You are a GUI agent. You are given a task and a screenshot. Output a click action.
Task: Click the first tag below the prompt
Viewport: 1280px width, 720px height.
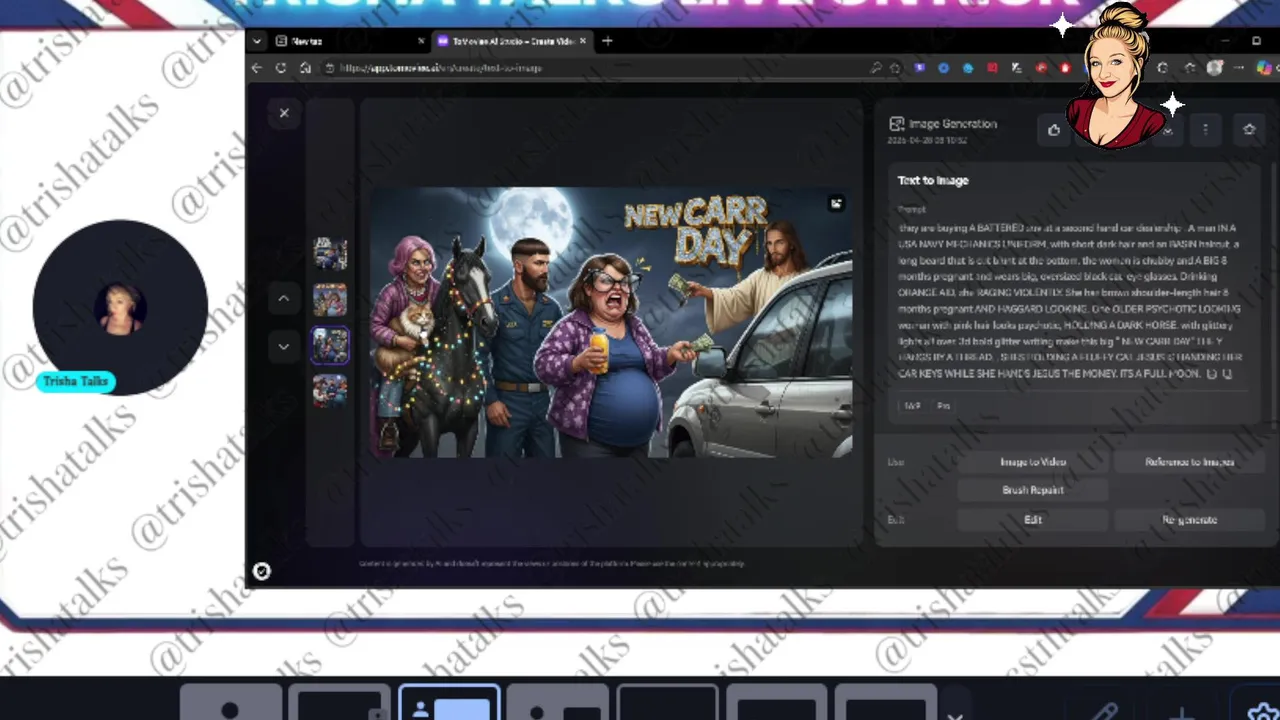coord(912,406)
